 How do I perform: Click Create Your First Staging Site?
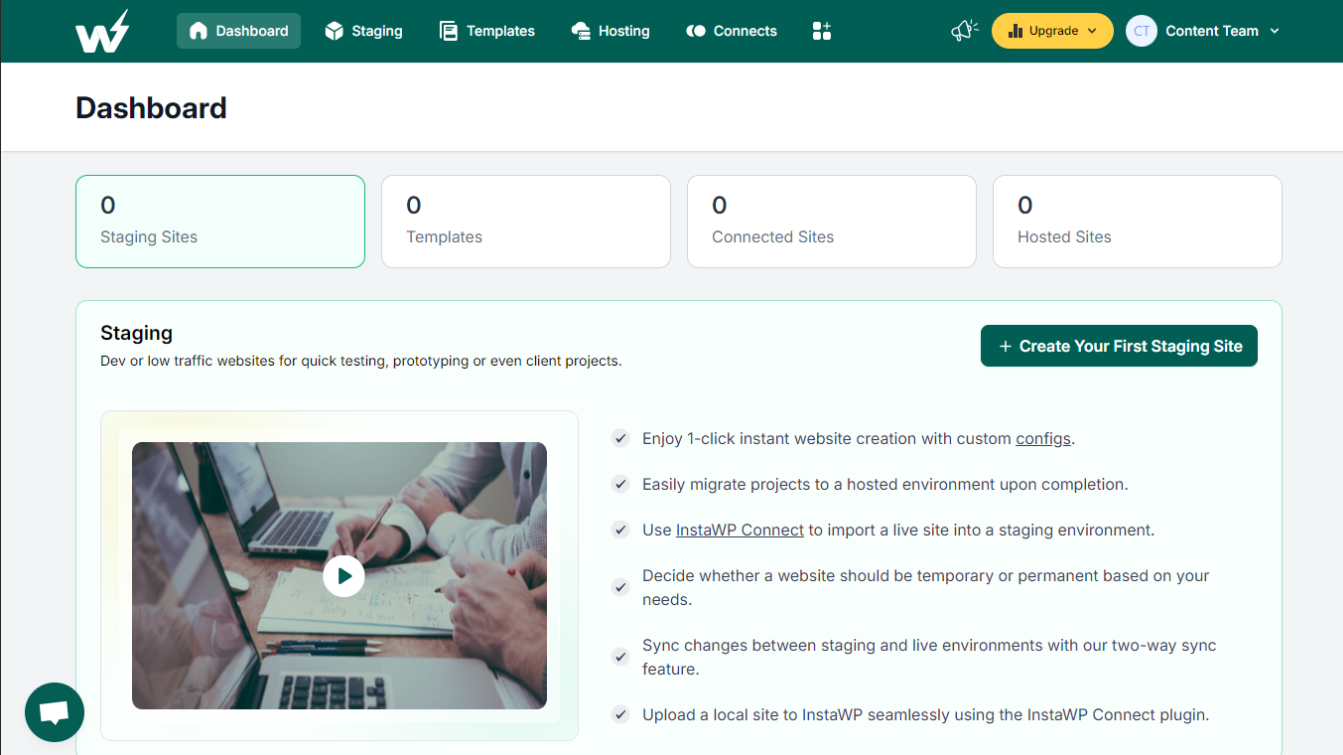[1119, 346]
